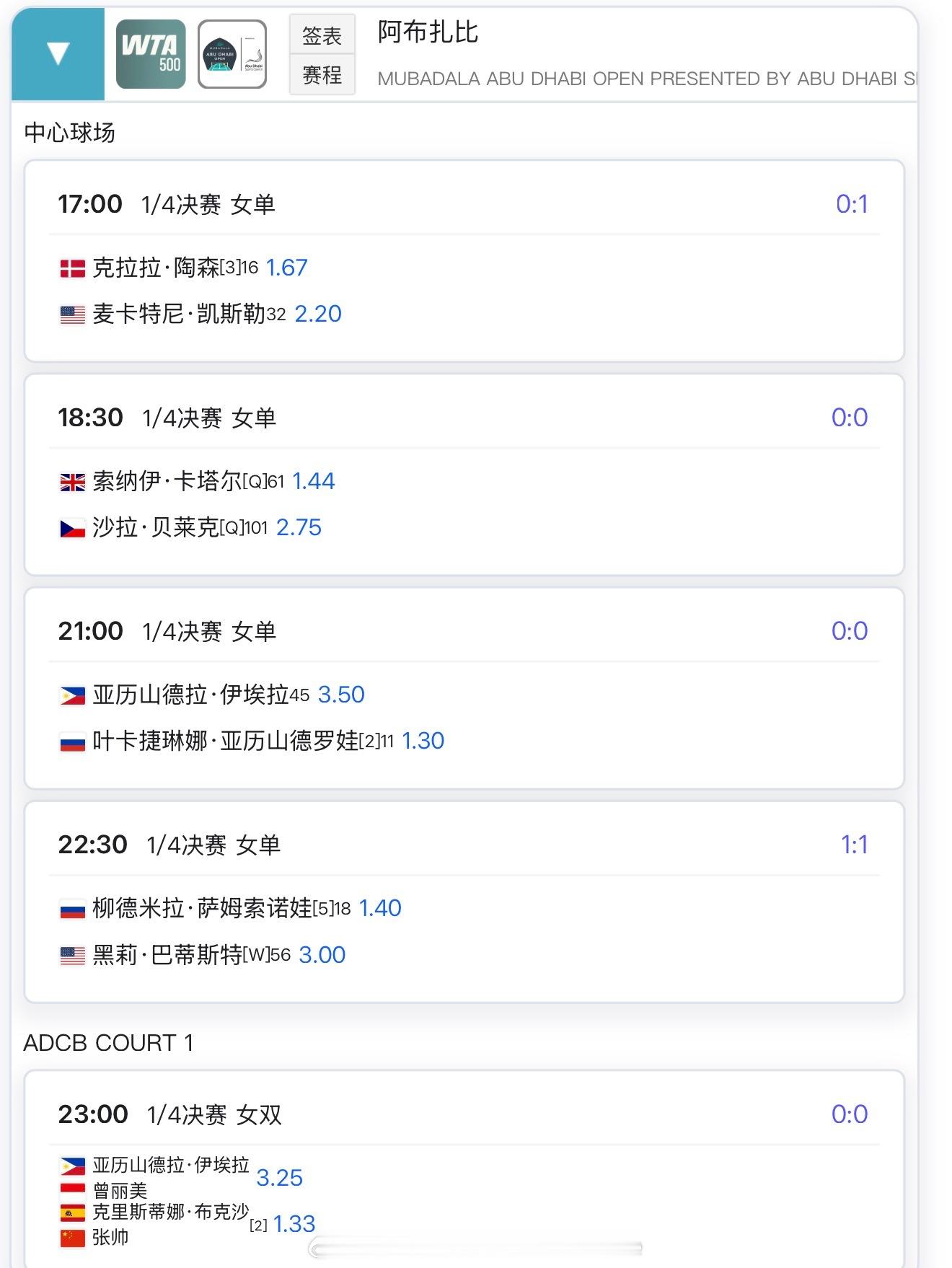
Task: Click Russian flag beside 柳德米拉·萨姆索诺娃
Action: [x=72, y=910]
